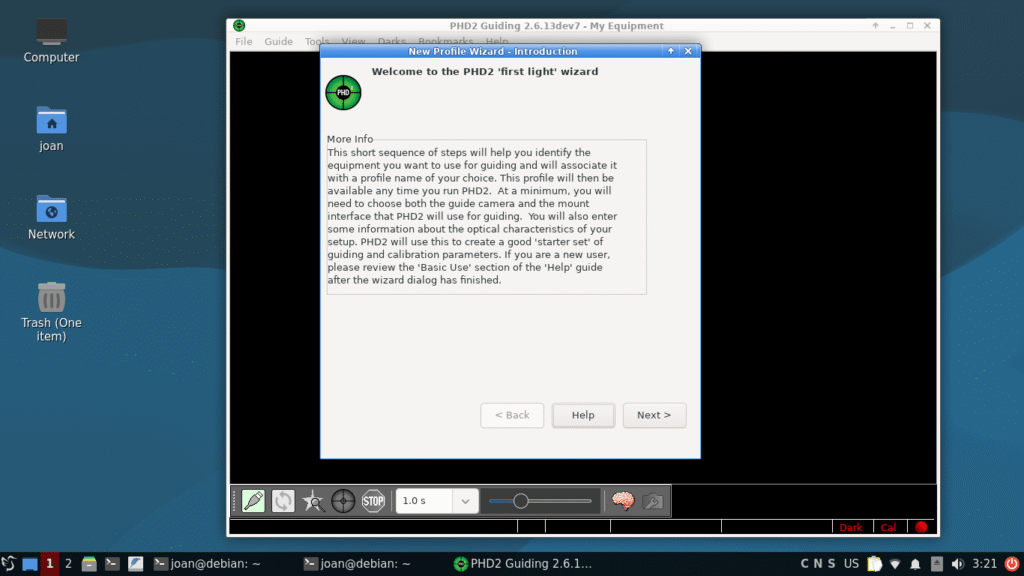Open the Trash desktop icon

click(51, 298)
